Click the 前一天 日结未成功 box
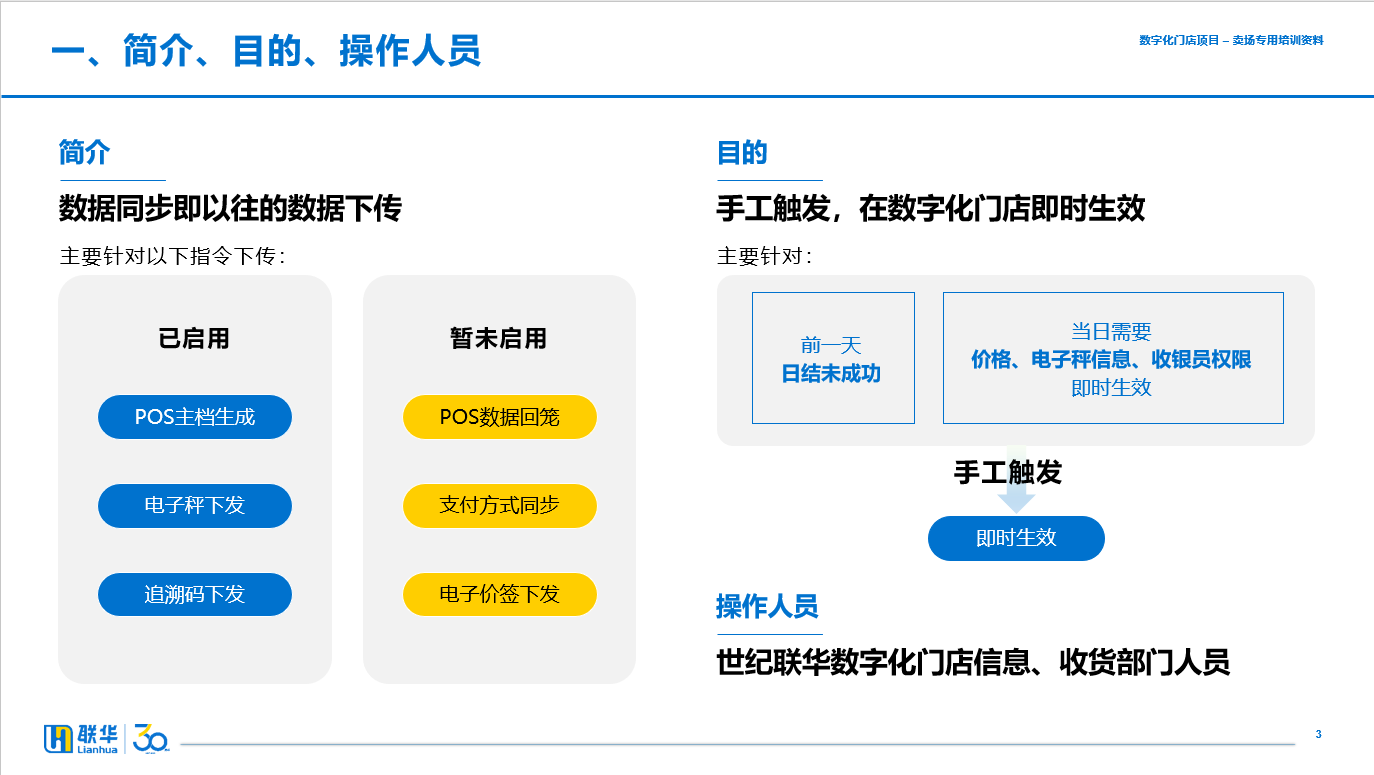 833,358
